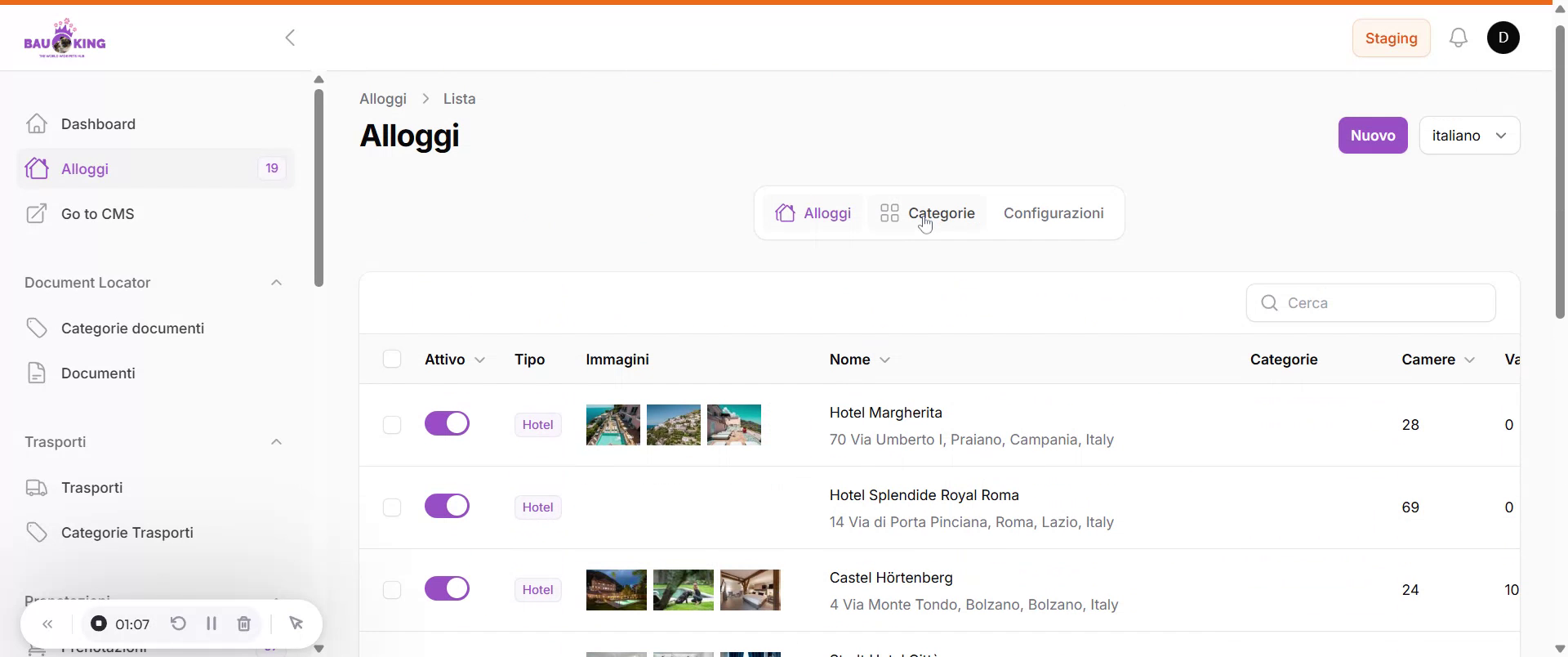Toggle the recorder cursor effects icon

(296, 624)
